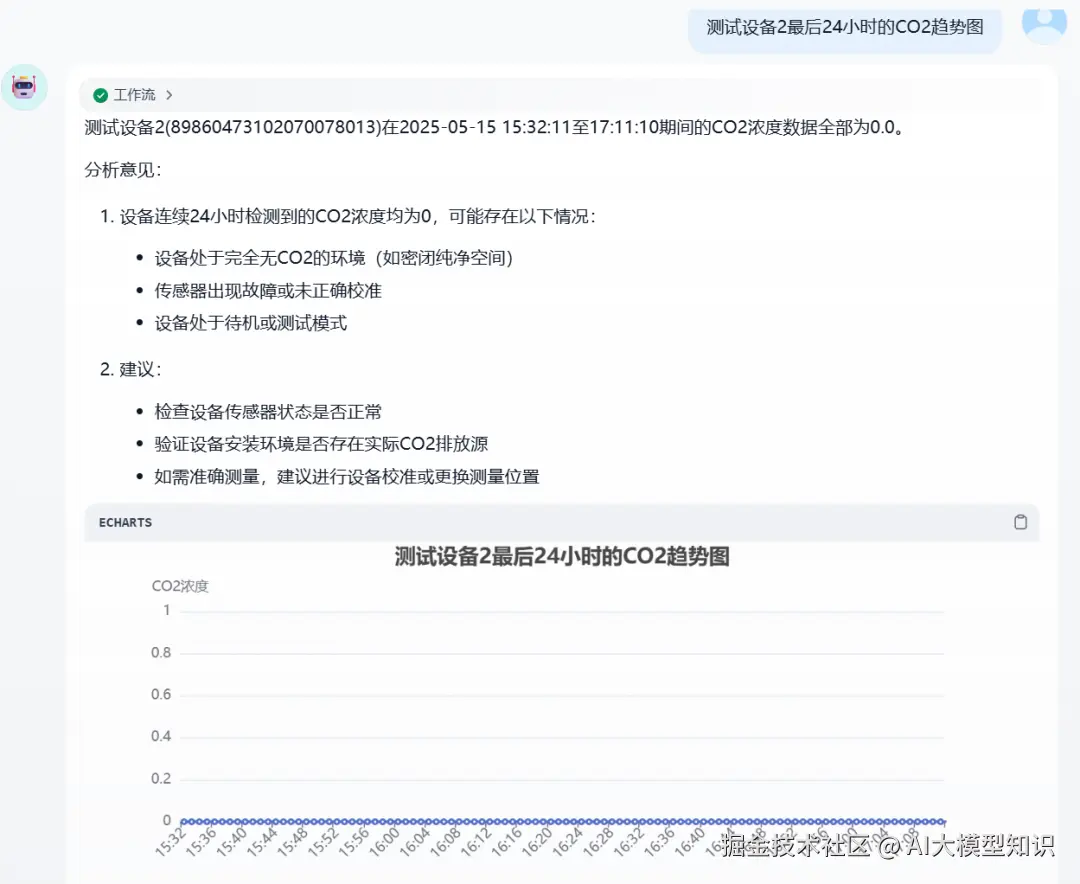
Task: Click the y-axis value 0.6
Action: [x=161, y=695]
